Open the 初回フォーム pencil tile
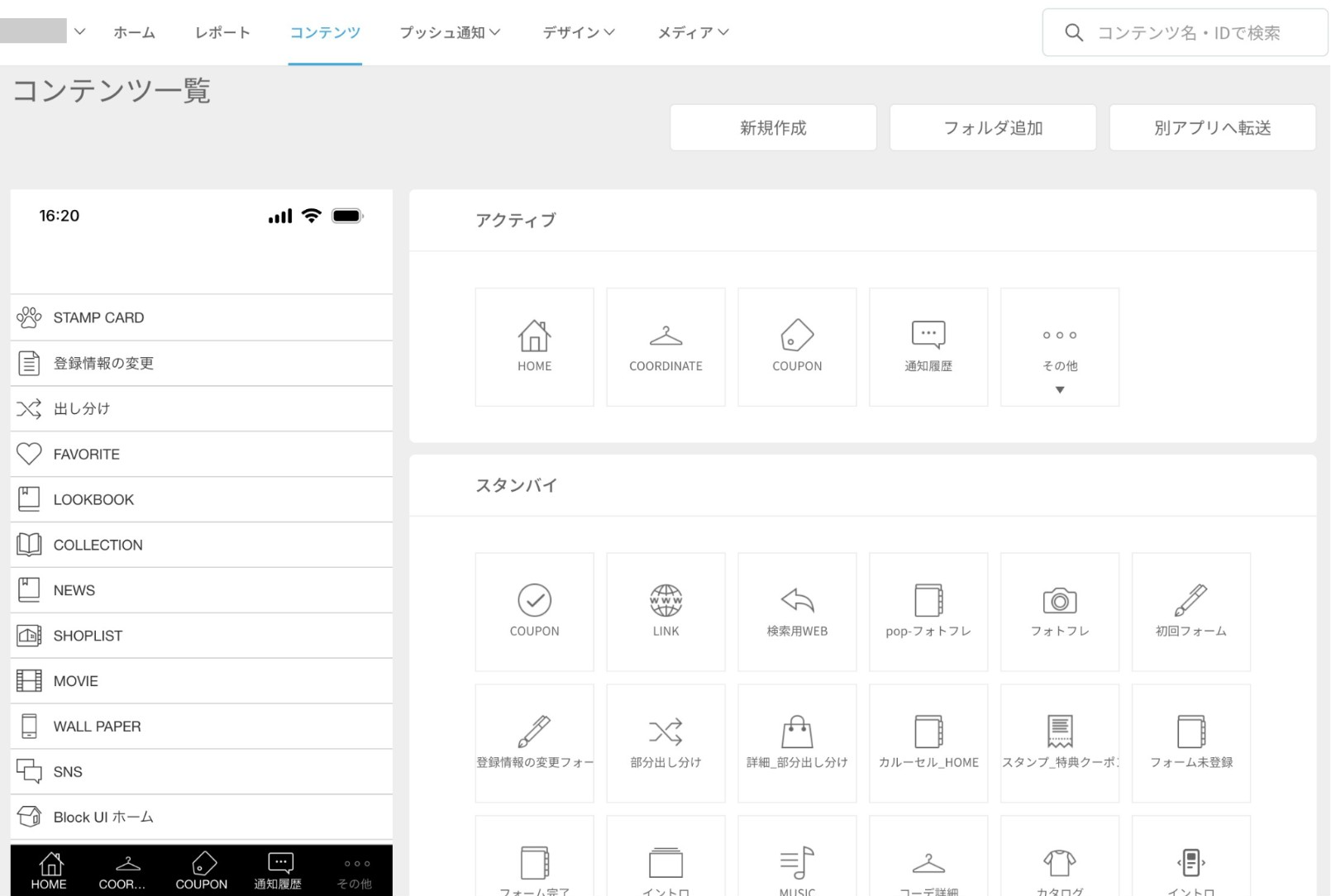The width and height of the screenshot is (1331, 896). (1191, 612)
